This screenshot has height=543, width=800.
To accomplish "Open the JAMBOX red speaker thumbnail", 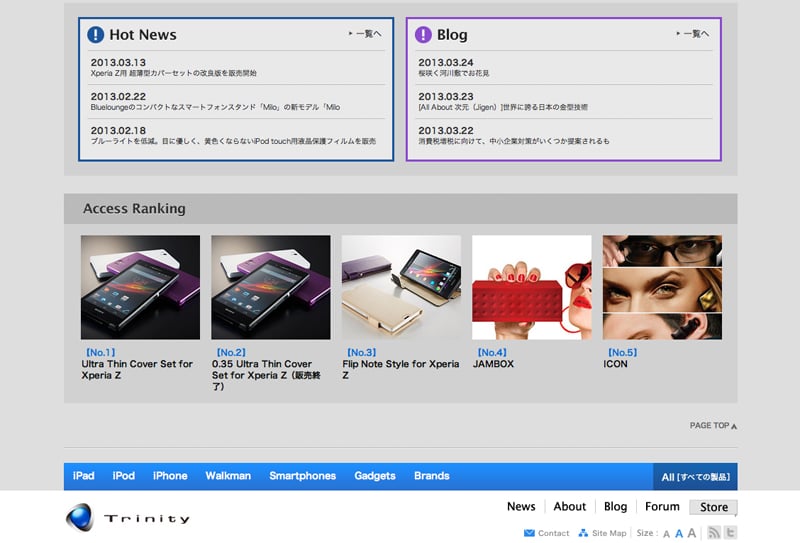I will [532, 287].
